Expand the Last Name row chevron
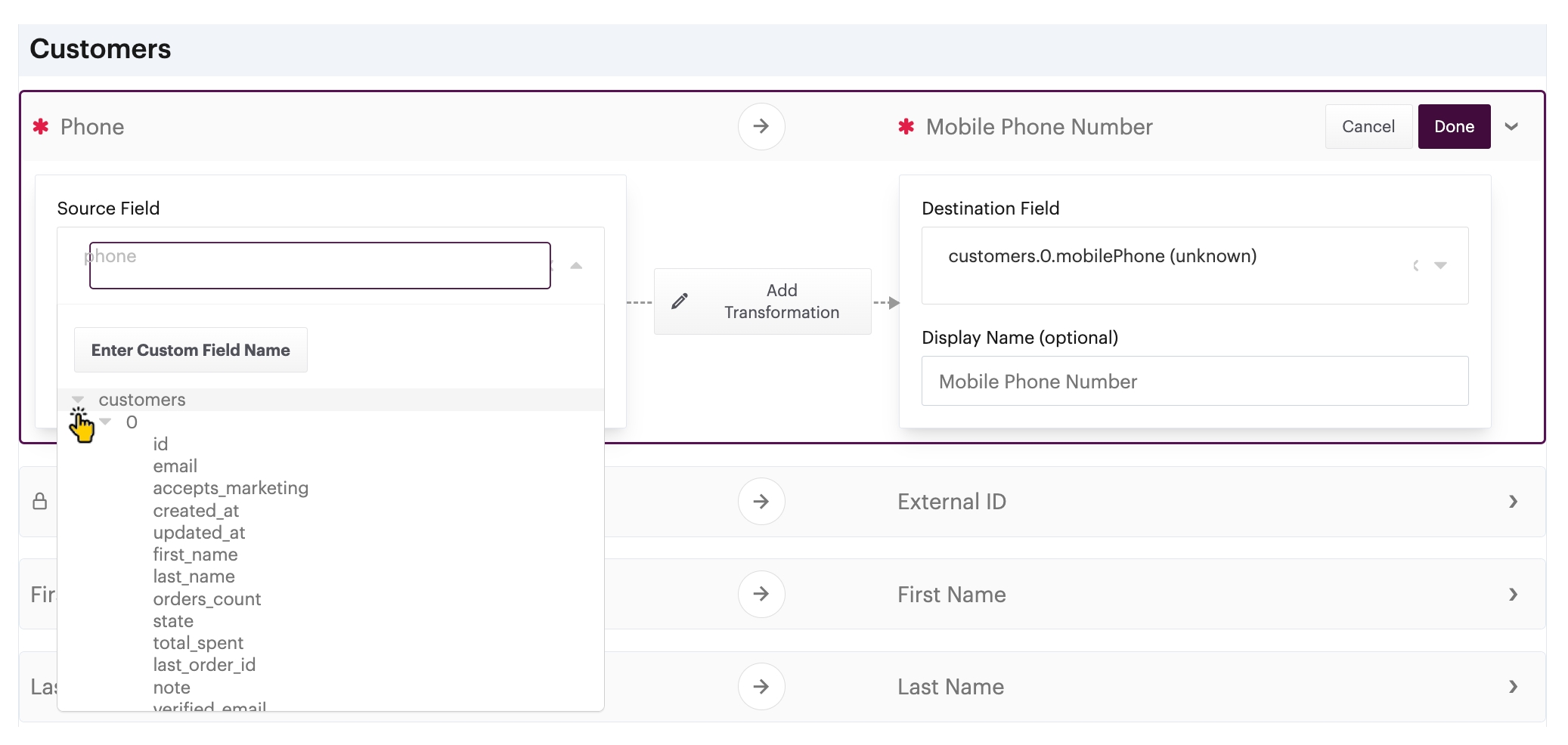Screen dimensions: 1568x745 (1513, 686)
